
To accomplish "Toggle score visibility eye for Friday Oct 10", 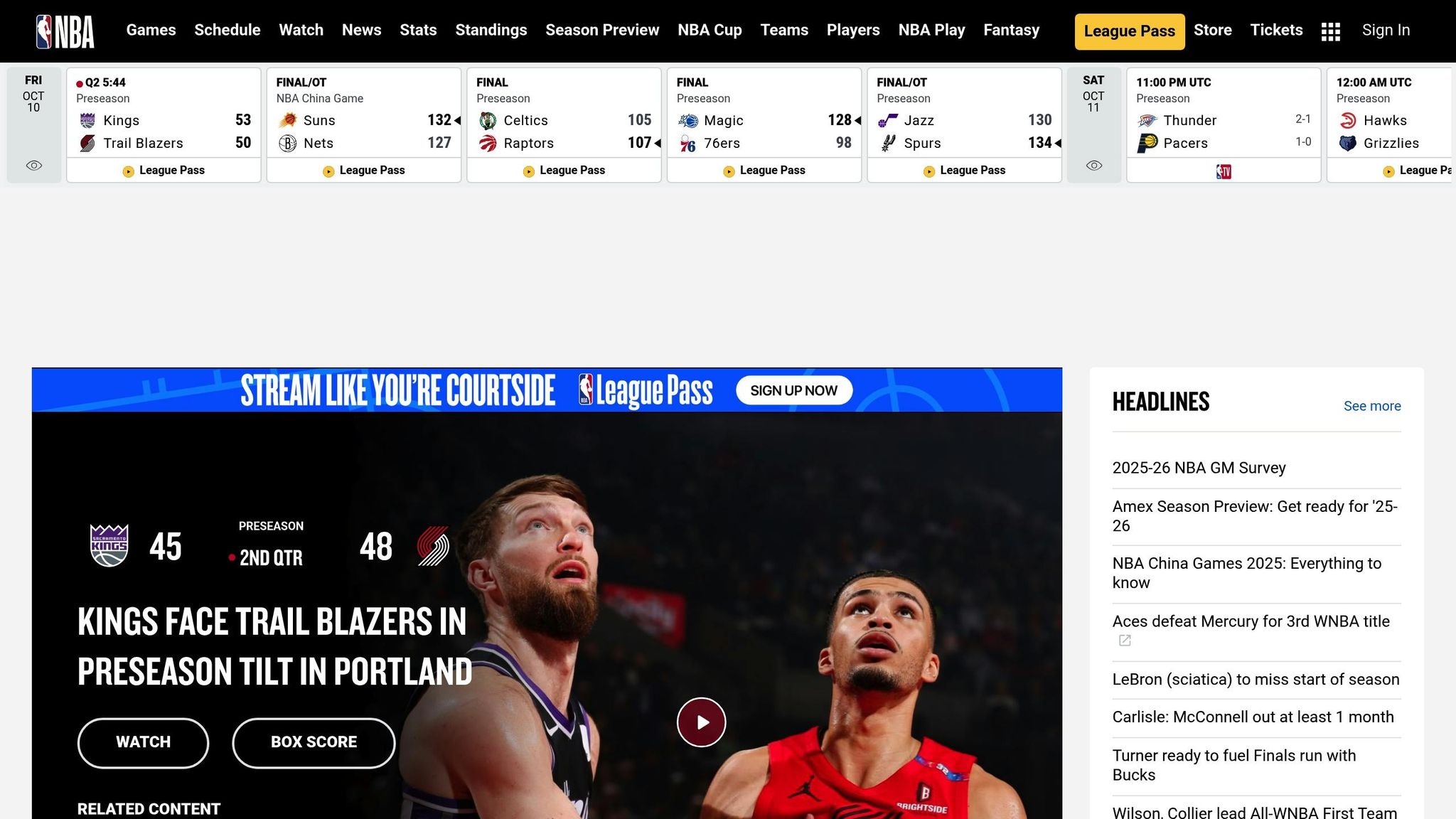I will [33, 166].
